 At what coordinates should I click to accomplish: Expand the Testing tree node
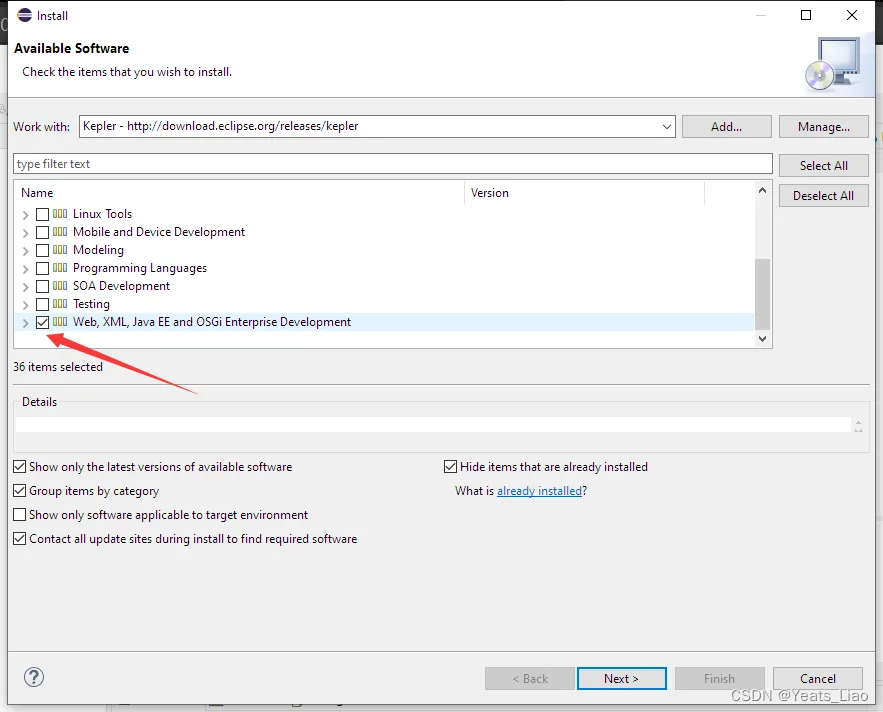[25, 305]
